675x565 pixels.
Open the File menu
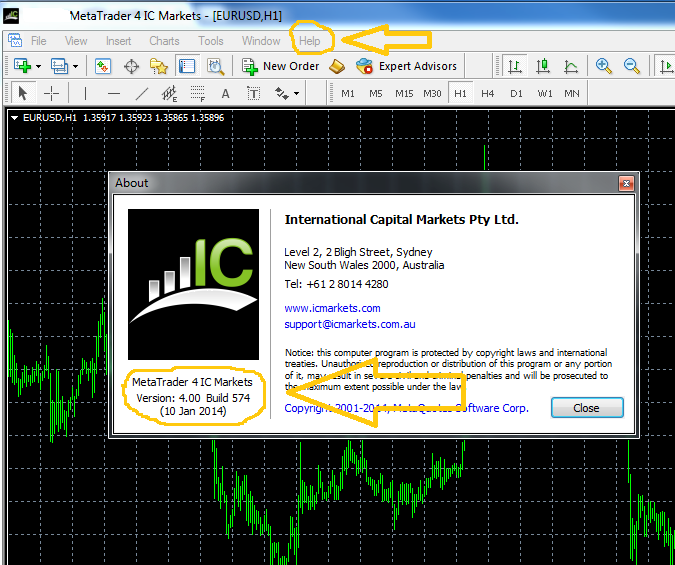38,41
